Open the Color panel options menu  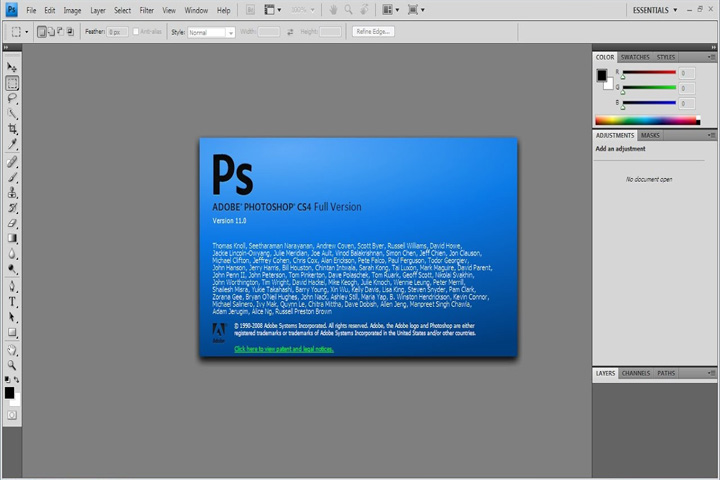coord(711,57)
